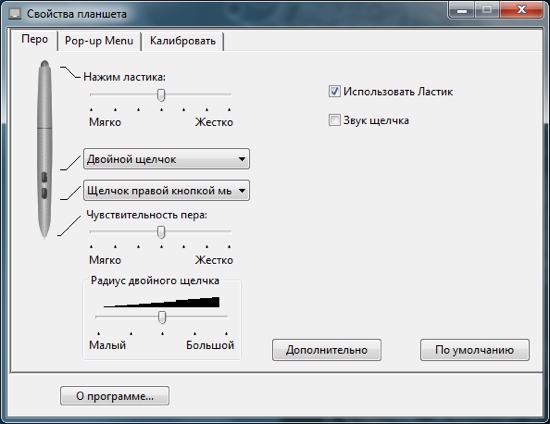
Task: Open Щелчок правой кнопкой мыши dropdown
Action: [166, 191]
